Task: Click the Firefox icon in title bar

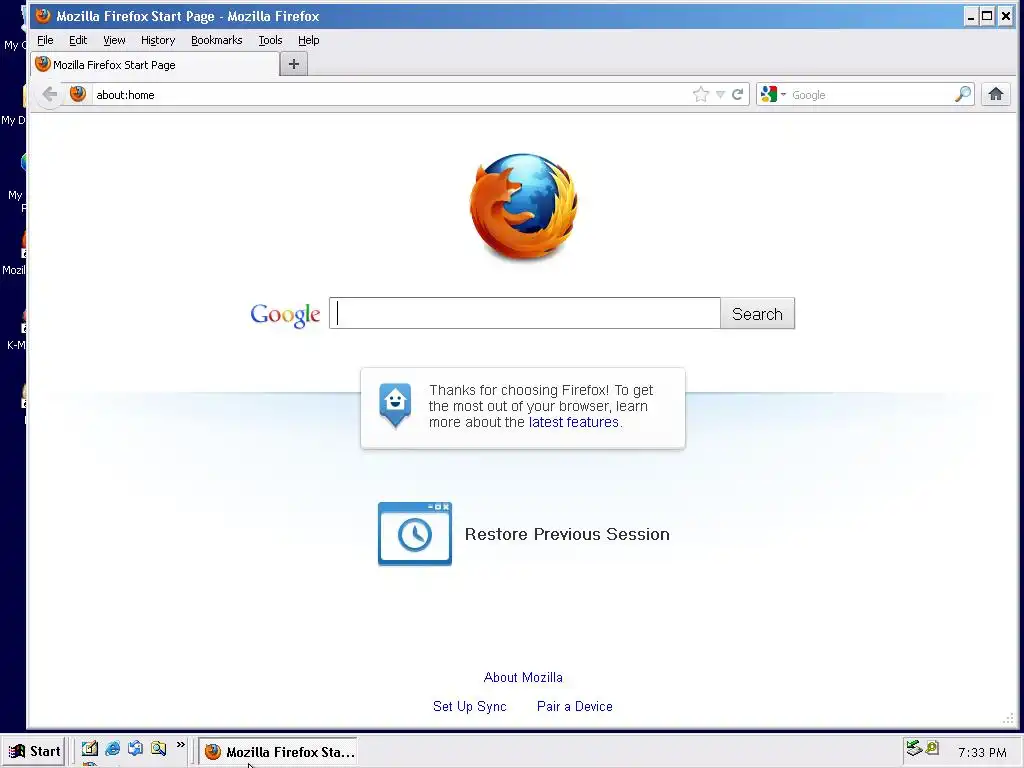Action: coord(43,15)
